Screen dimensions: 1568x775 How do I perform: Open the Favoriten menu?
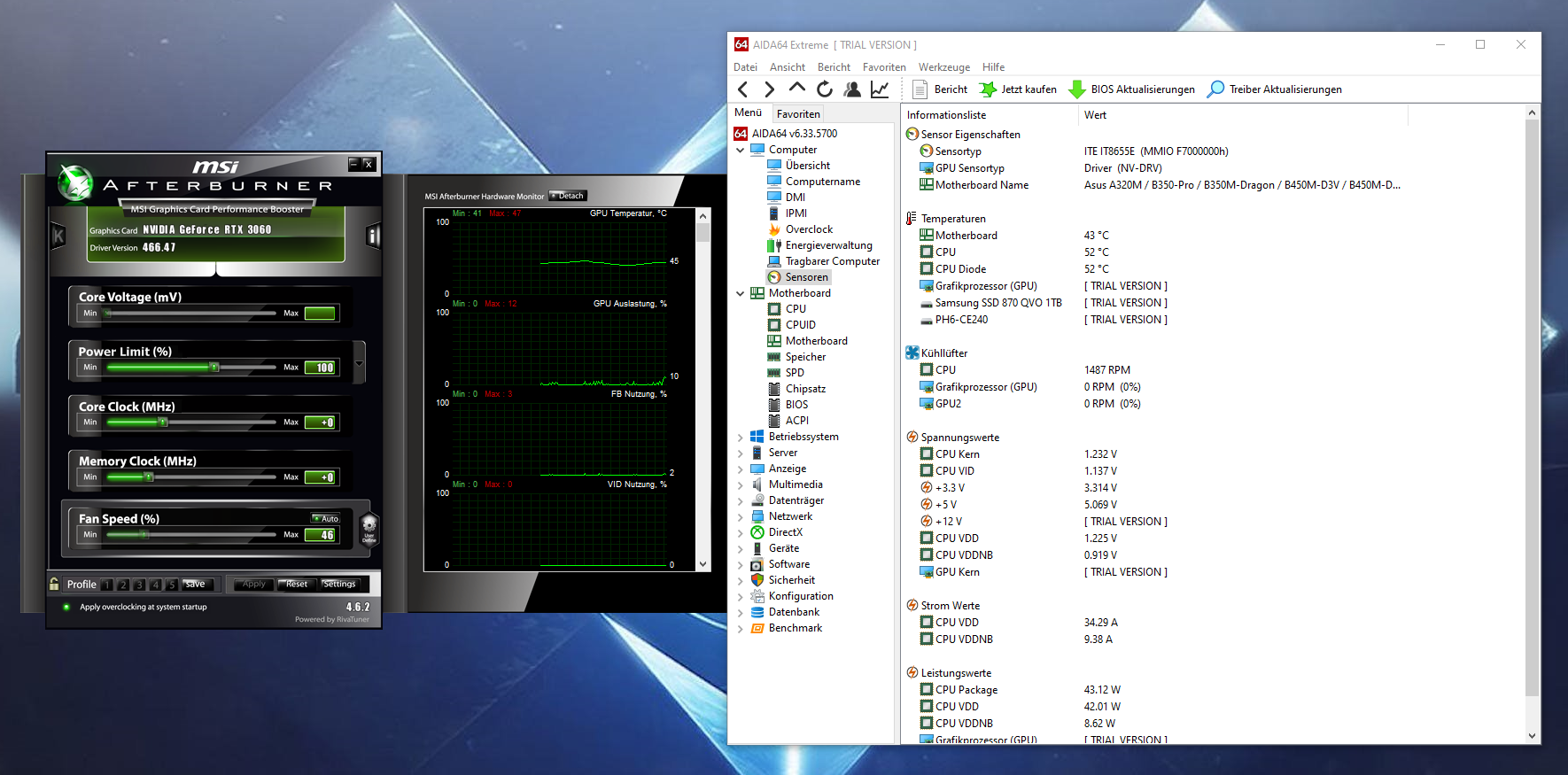[x=884, y=67]
